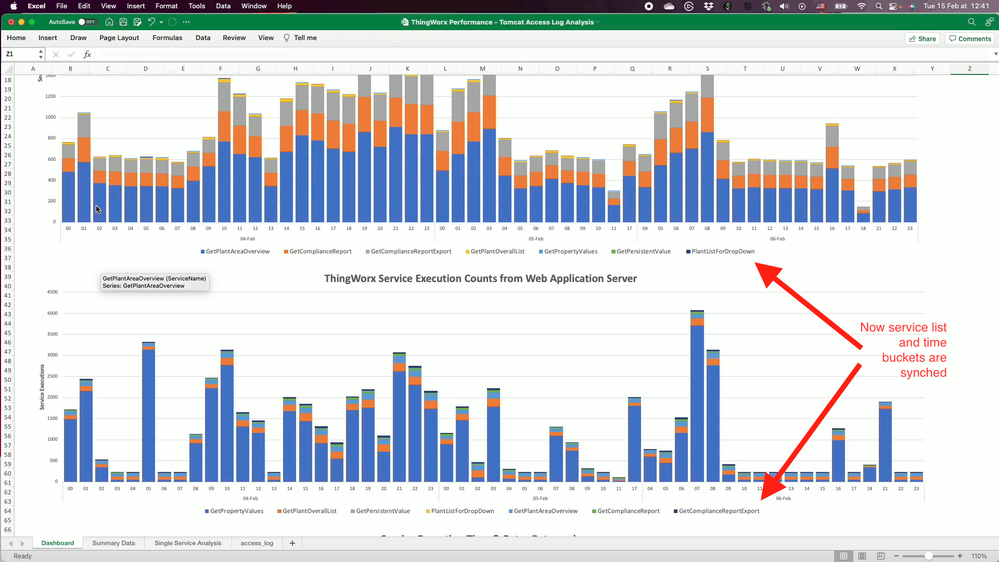Open the Formulas ribbon tab
Viewport: 999px width, 562px height.
[167, 38]
